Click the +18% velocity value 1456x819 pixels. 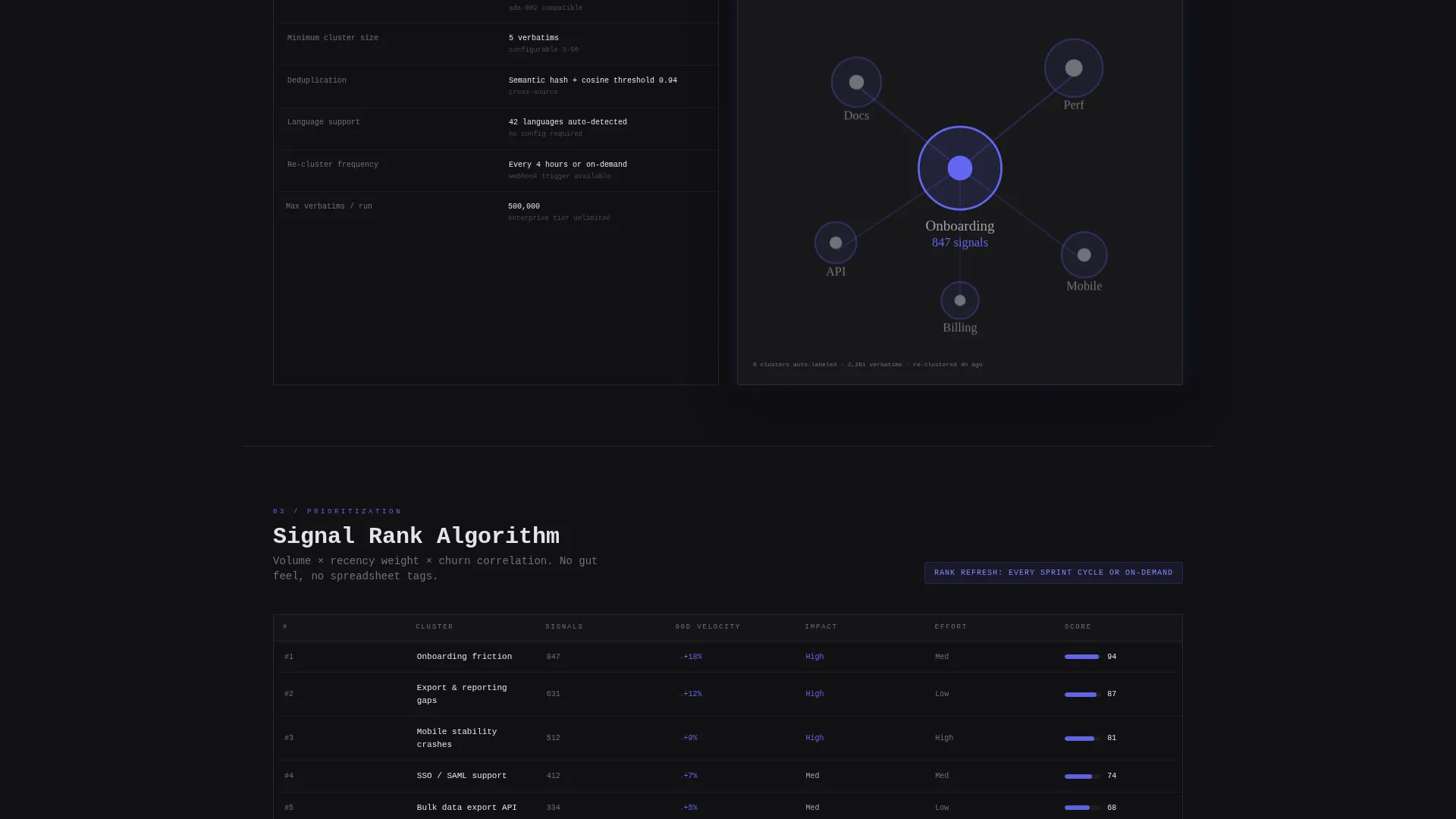(x=691, y=657)
